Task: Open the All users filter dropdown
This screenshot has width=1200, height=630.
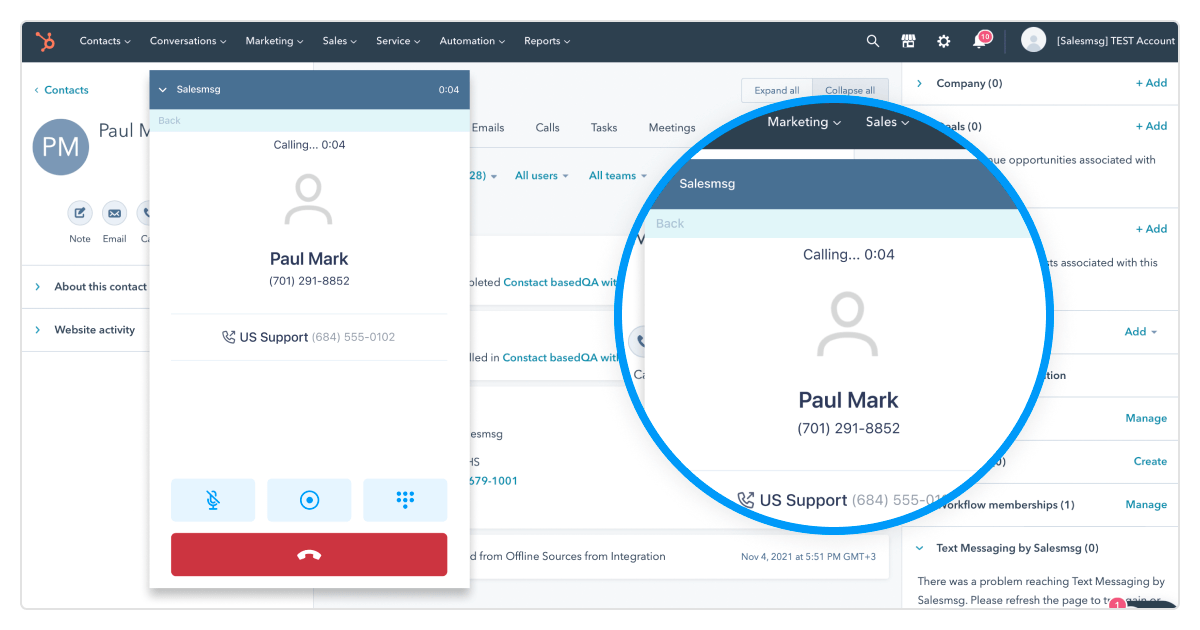Action: [542, 176]
